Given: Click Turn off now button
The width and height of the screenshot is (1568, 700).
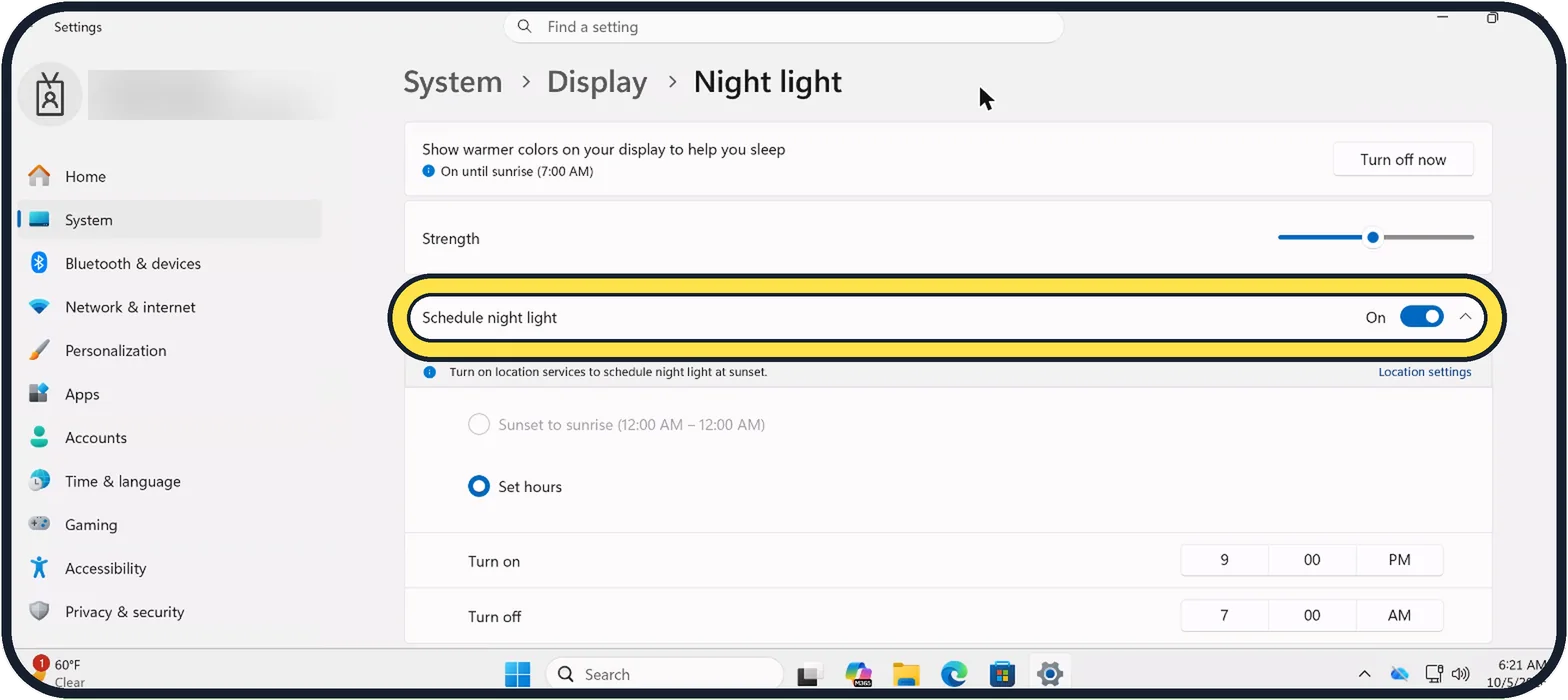Looking at the screenshot, I should tap(1403, 159).
